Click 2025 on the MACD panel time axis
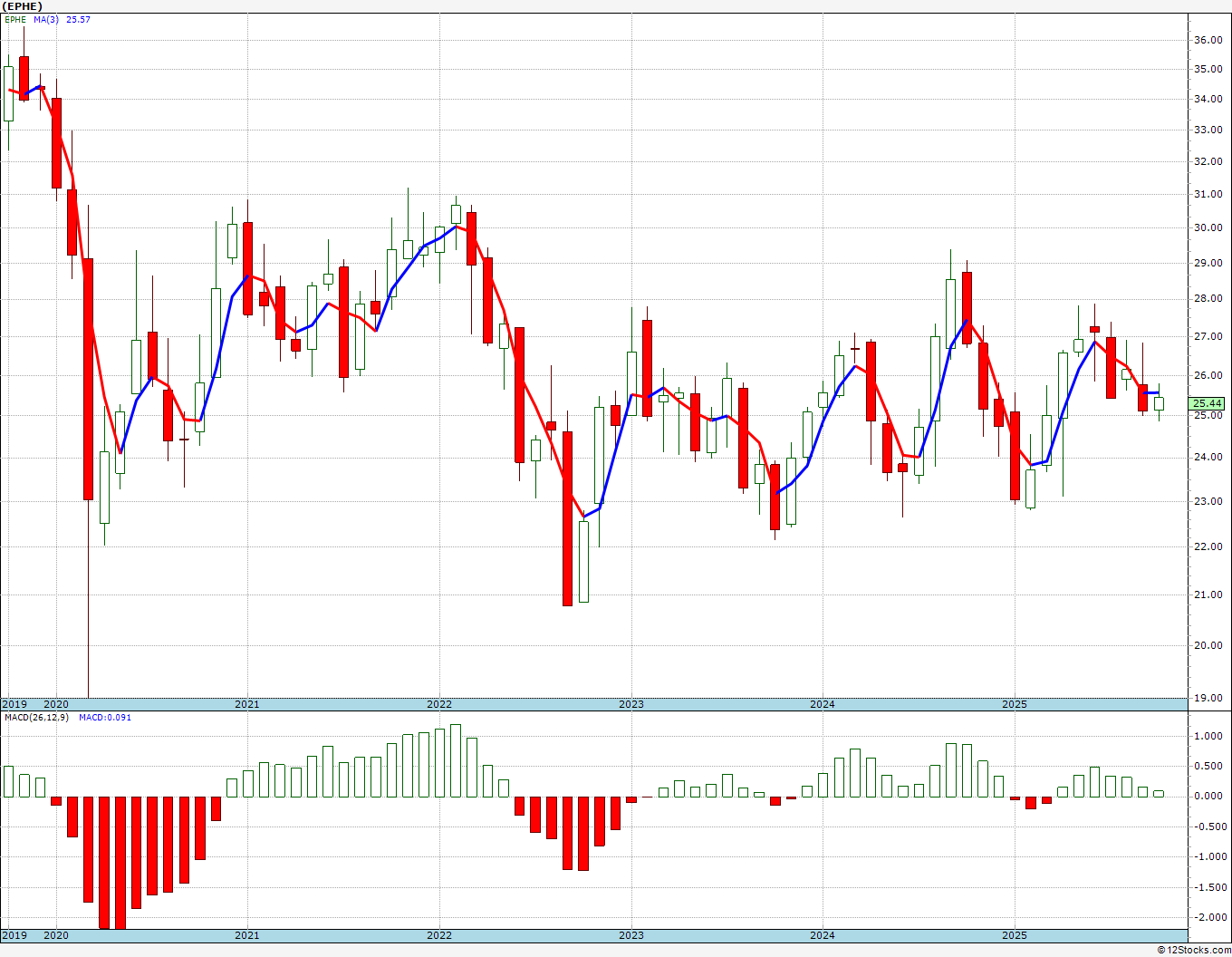 pos(1015,935)
